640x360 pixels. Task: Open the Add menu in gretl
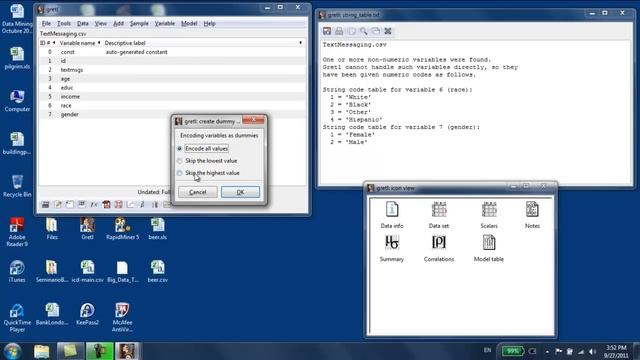(x=118, y=24)
